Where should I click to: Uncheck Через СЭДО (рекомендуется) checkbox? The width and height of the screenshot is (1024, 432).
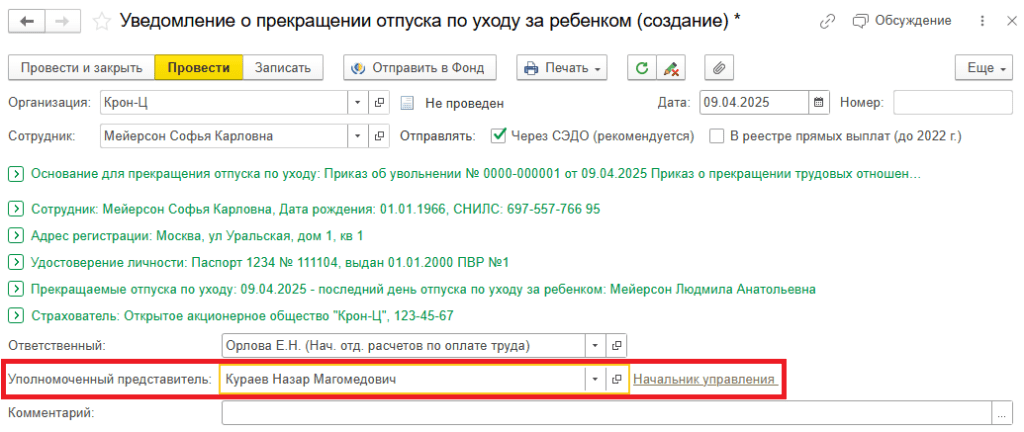click(x=500, y=135)
